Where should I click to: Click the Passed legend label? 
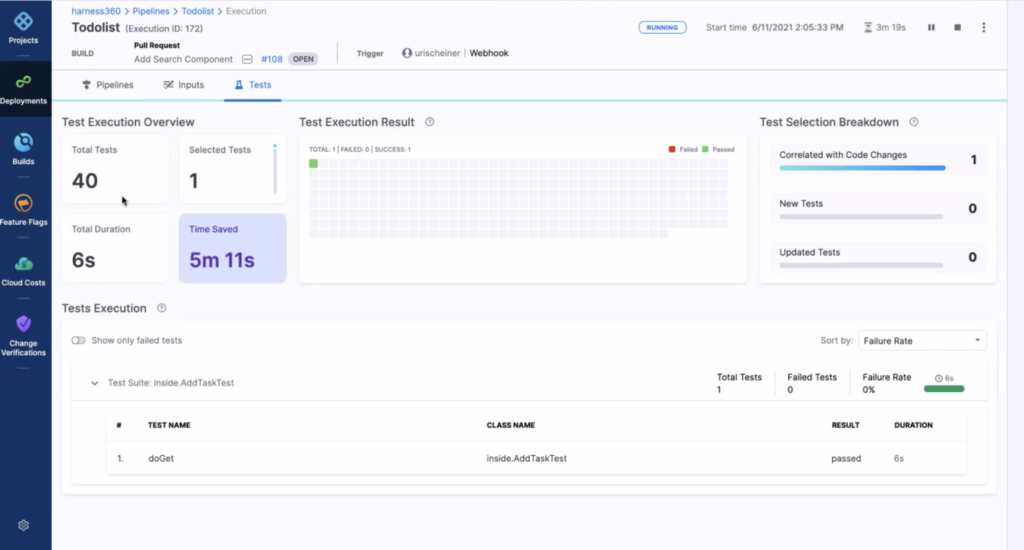click(x=723, y=150)
